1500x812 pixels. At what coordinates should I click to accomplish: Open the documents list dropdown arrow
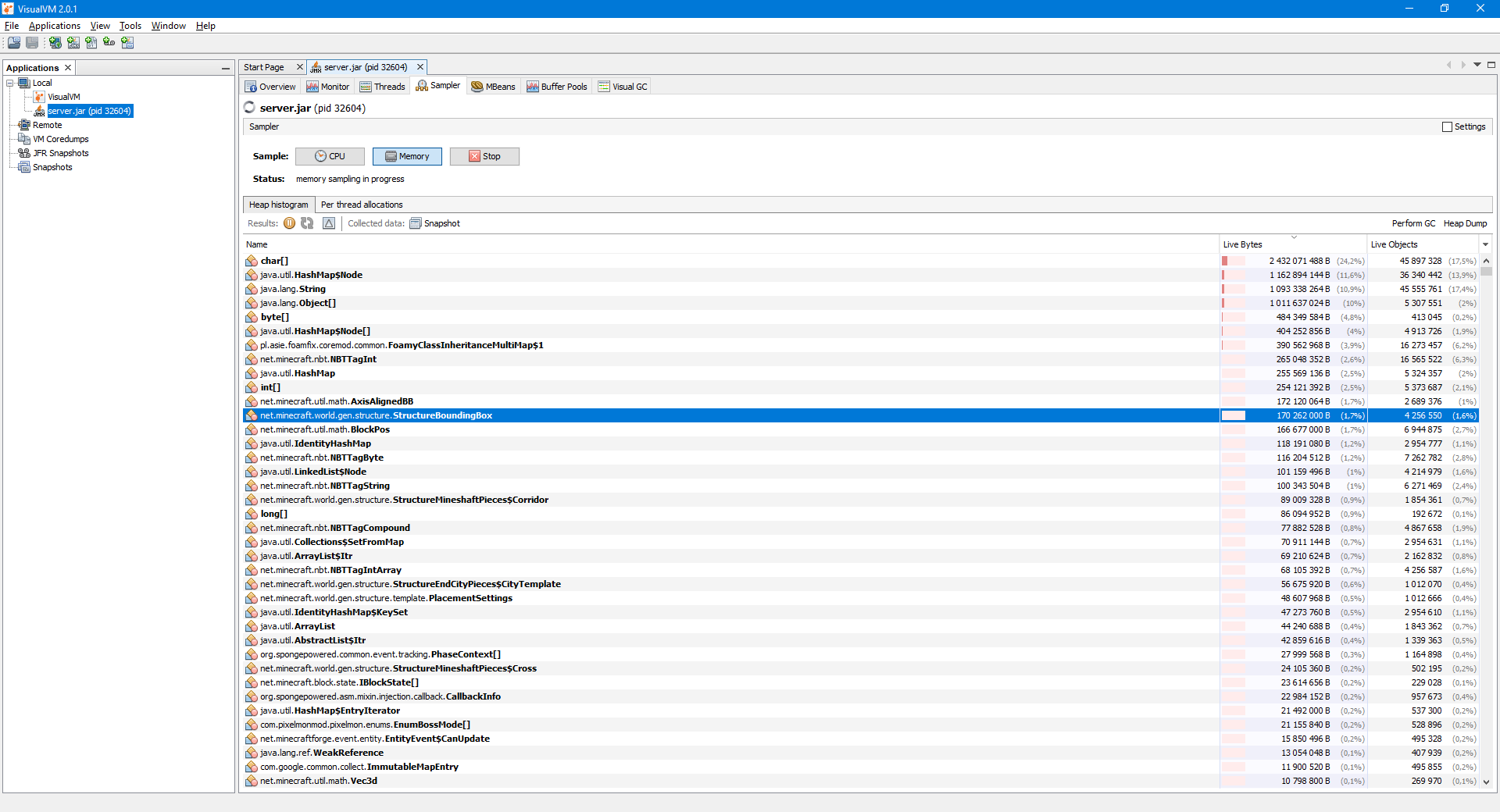[x=1477, y=65]
